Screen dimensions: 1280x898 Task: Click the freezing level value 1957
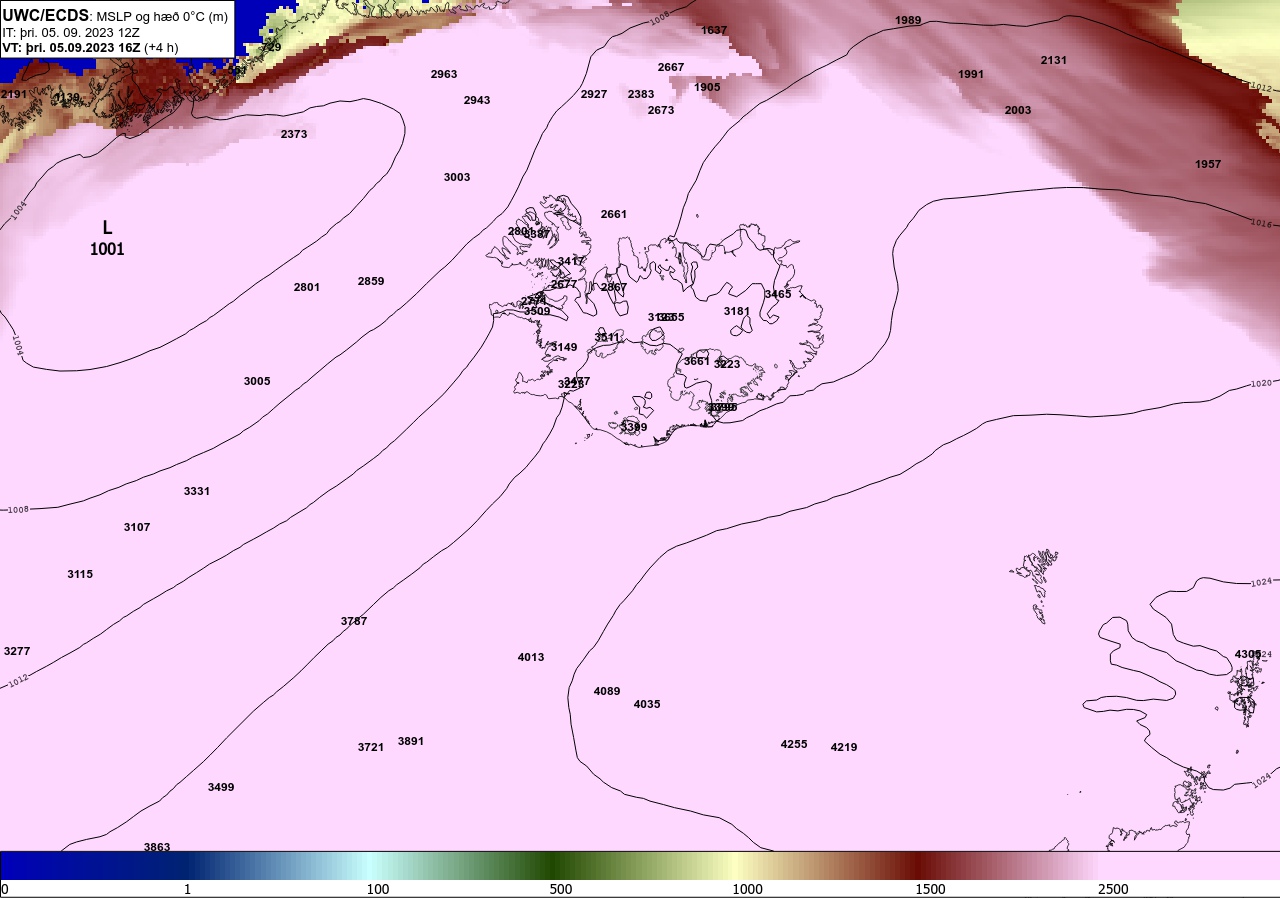(1208, 164)
